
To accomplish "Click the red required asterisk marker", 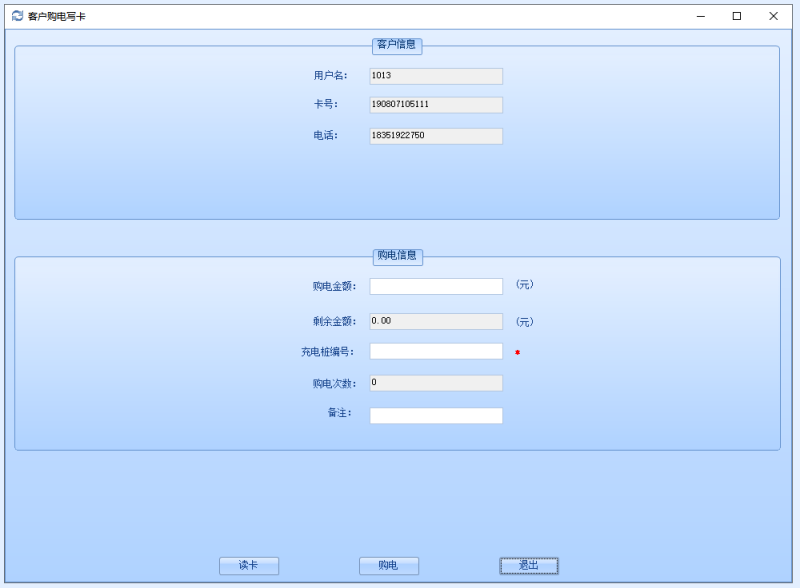I will click(x=517, y=353).
